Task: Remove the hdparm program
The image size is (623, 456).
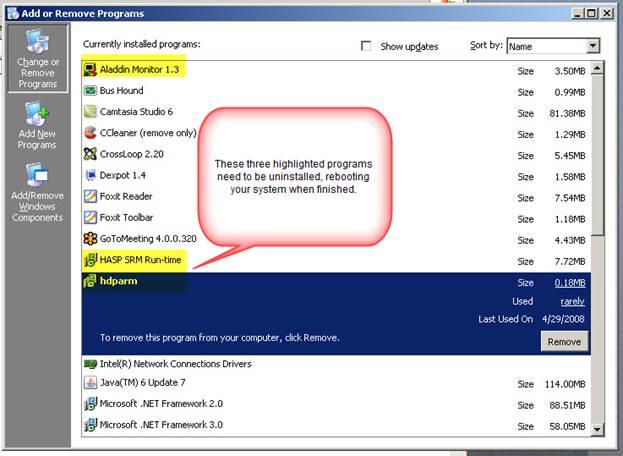Action: (x=564, y=342)
